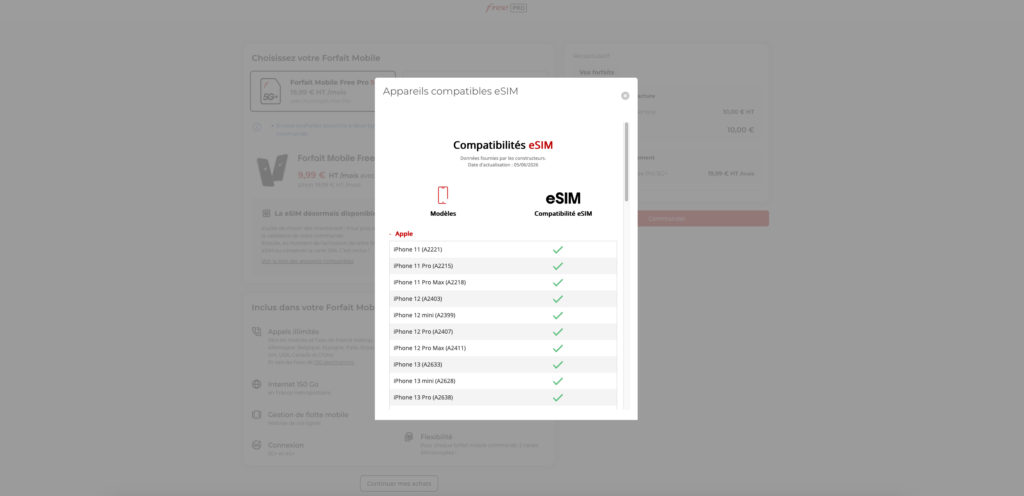
Task: Click the 'Vos forfaits' summary heading
Action: [x=597, y=72]
